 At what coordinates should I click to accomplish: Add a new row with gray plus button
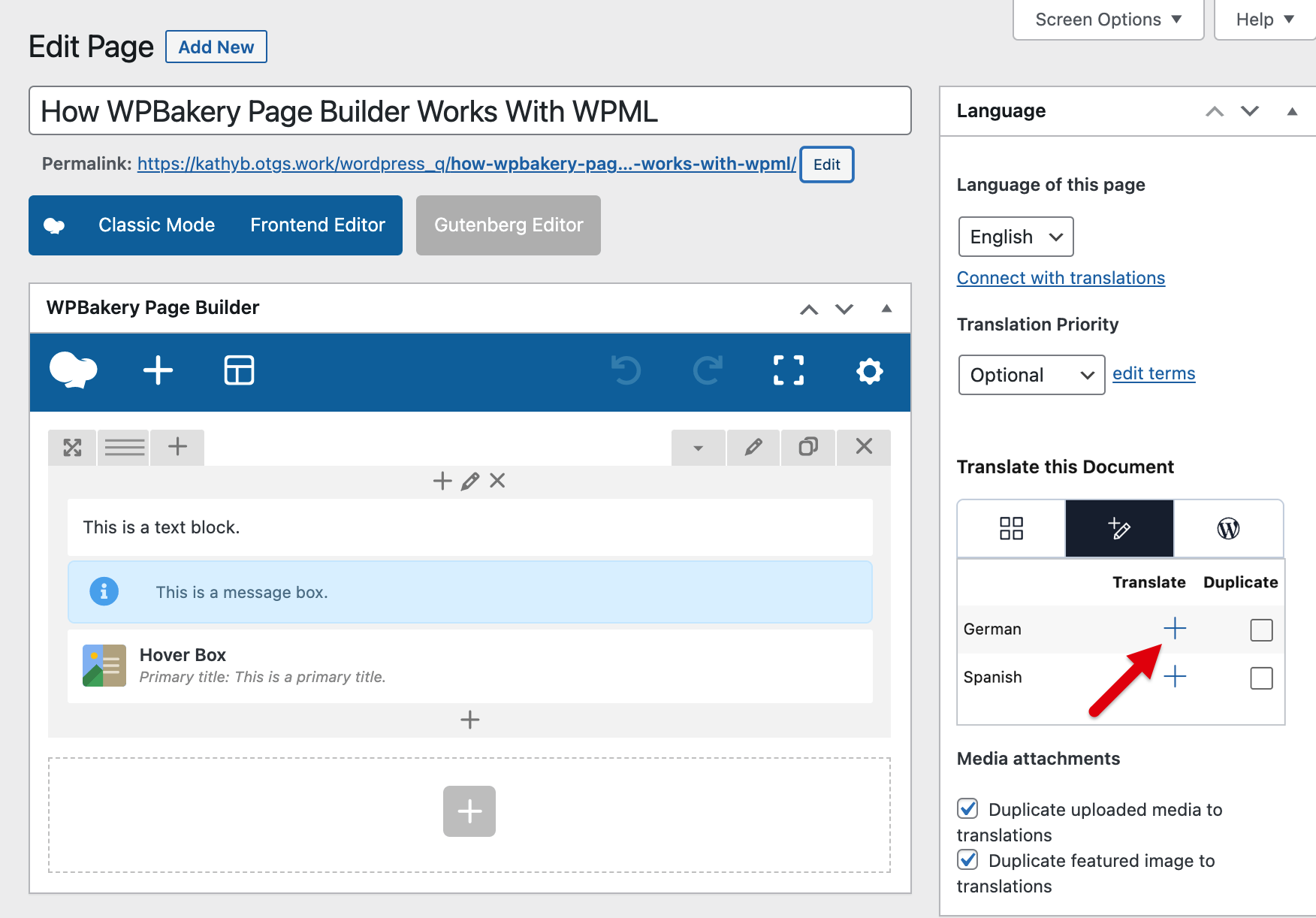point(469,811)
